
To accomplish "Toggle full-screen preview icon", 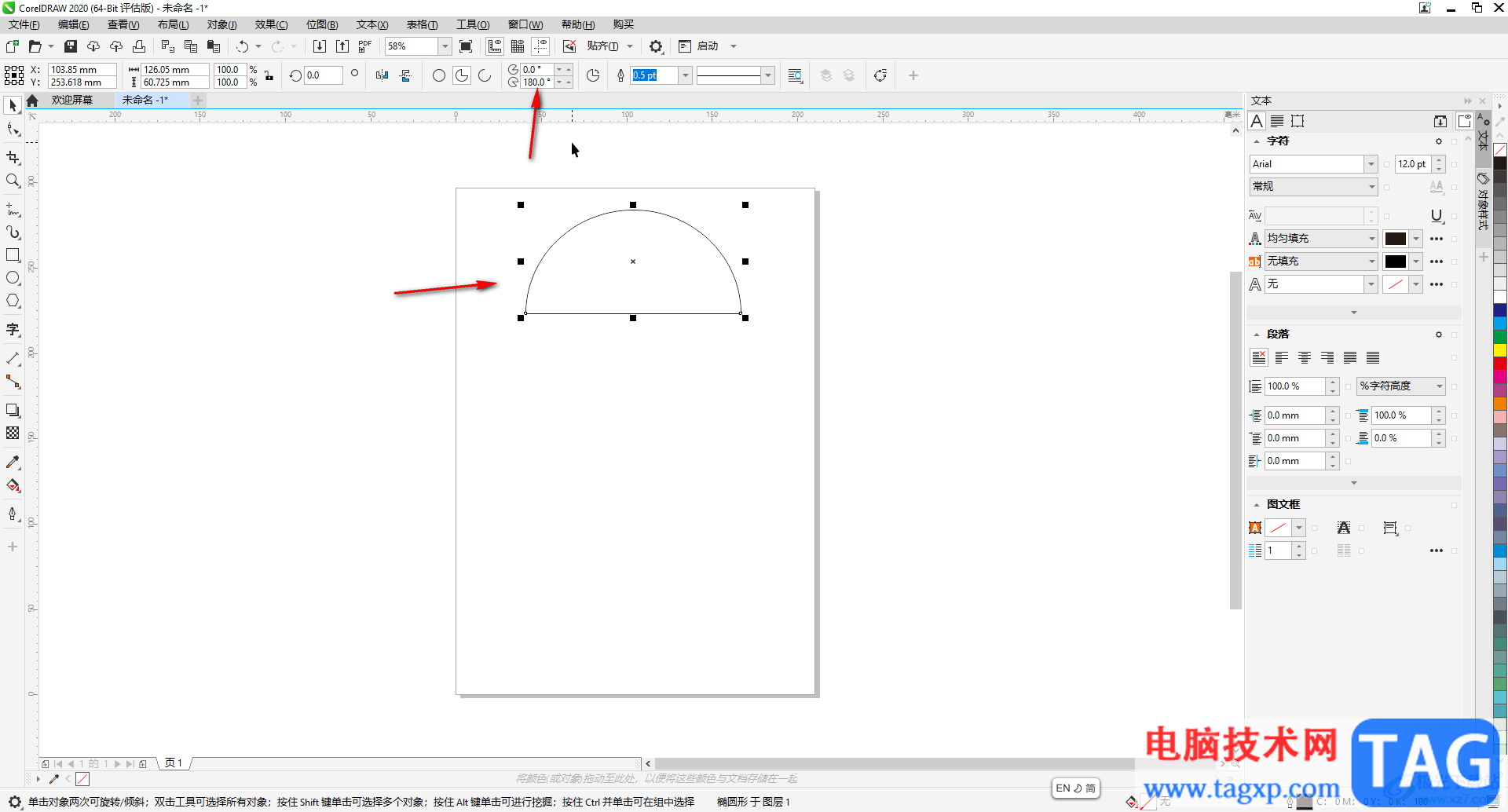I will [x=466, y=46].
